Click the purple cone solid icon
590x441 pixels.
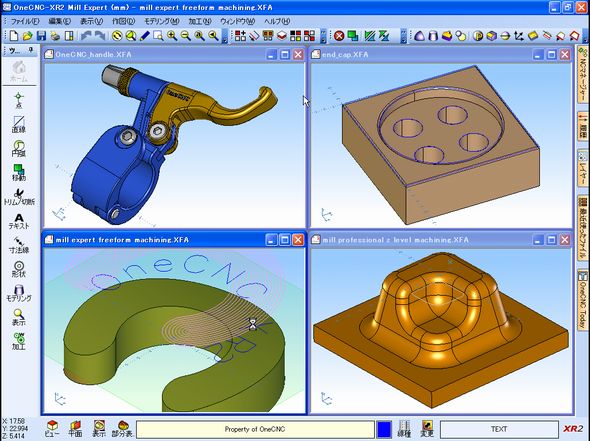coord(420,36)
